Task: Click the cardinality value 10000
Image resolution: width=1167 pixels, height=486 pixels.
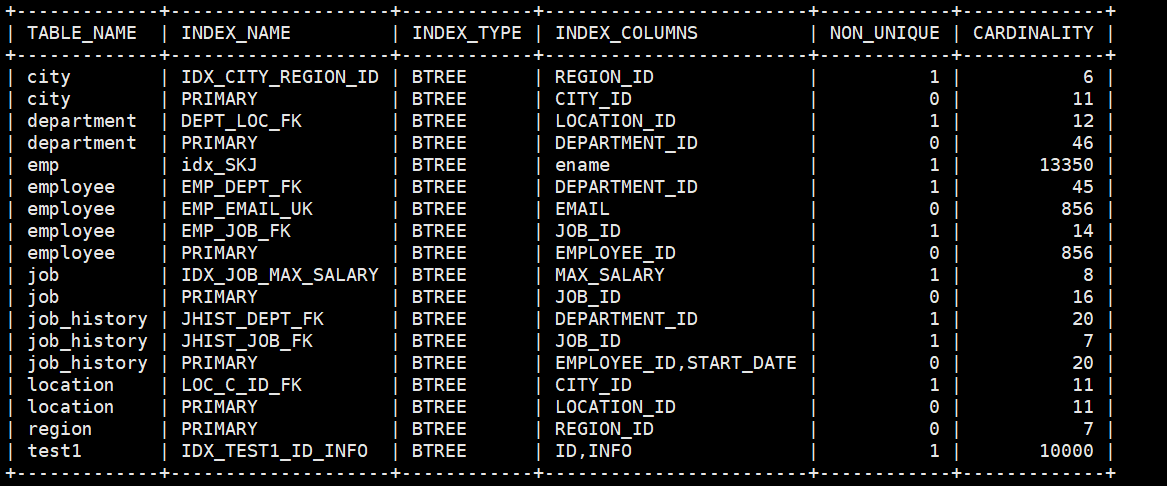Action: [x=1067, y=451]
